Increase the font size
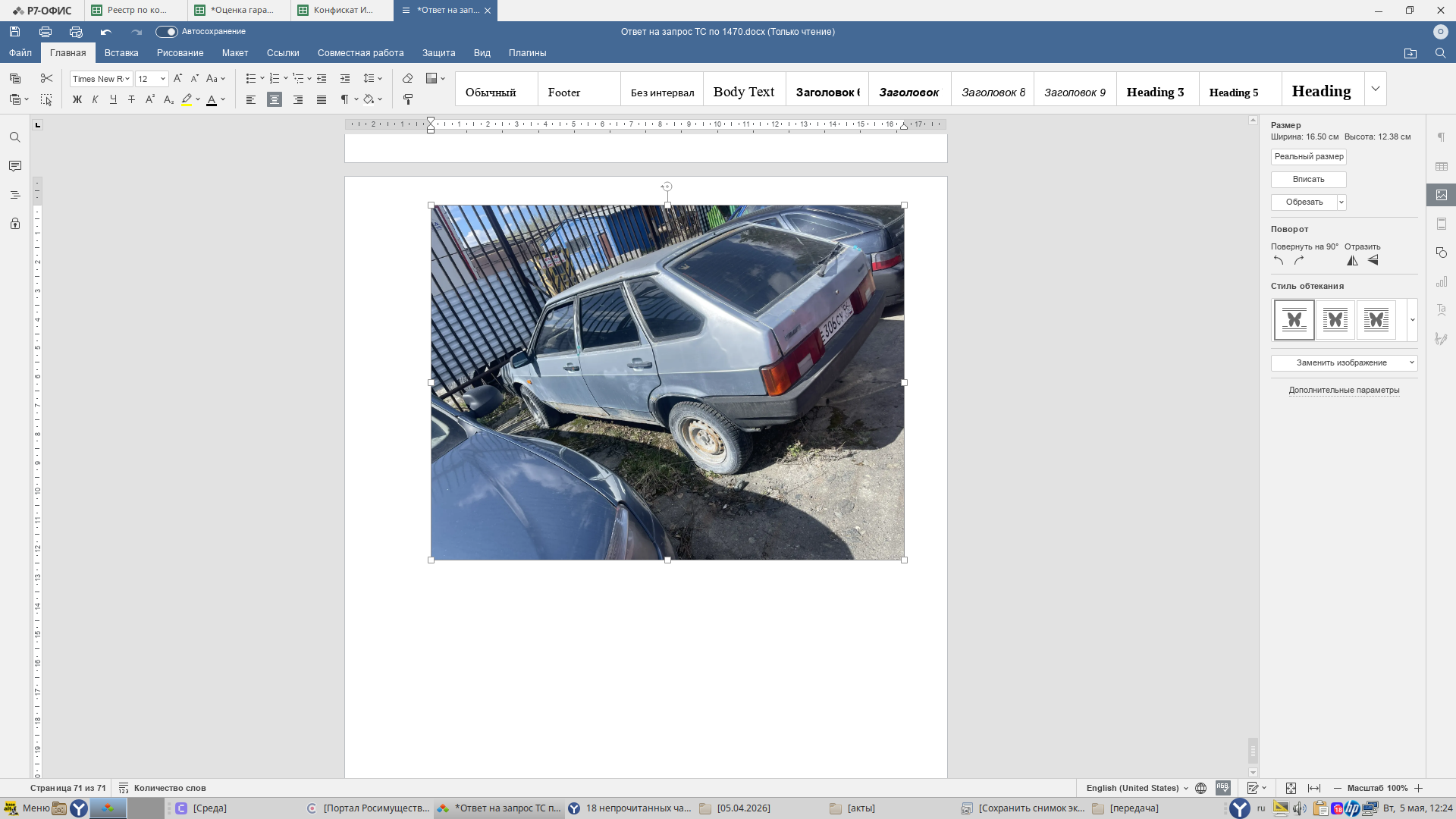Image resolution: width=1456 pixels, height=819 pixels. click(x=177, y=79)
